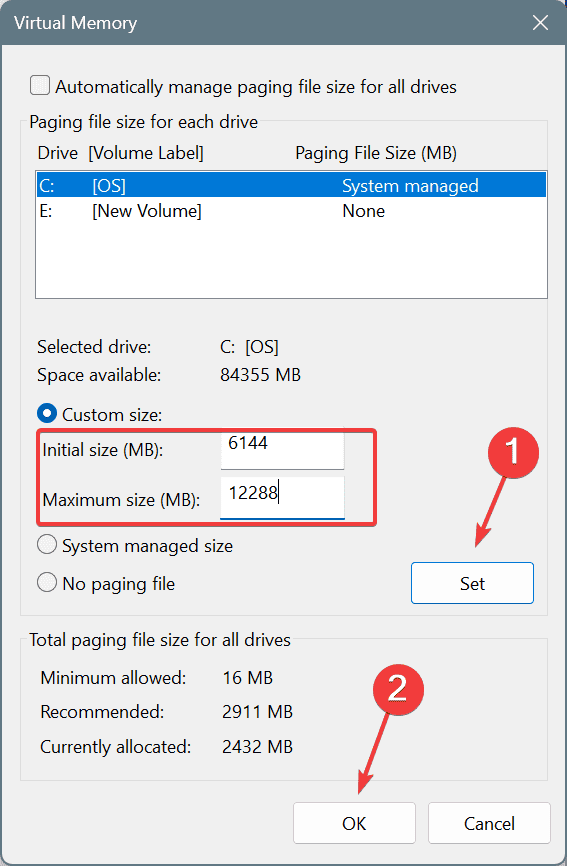Confirm with the OK button

354,823
